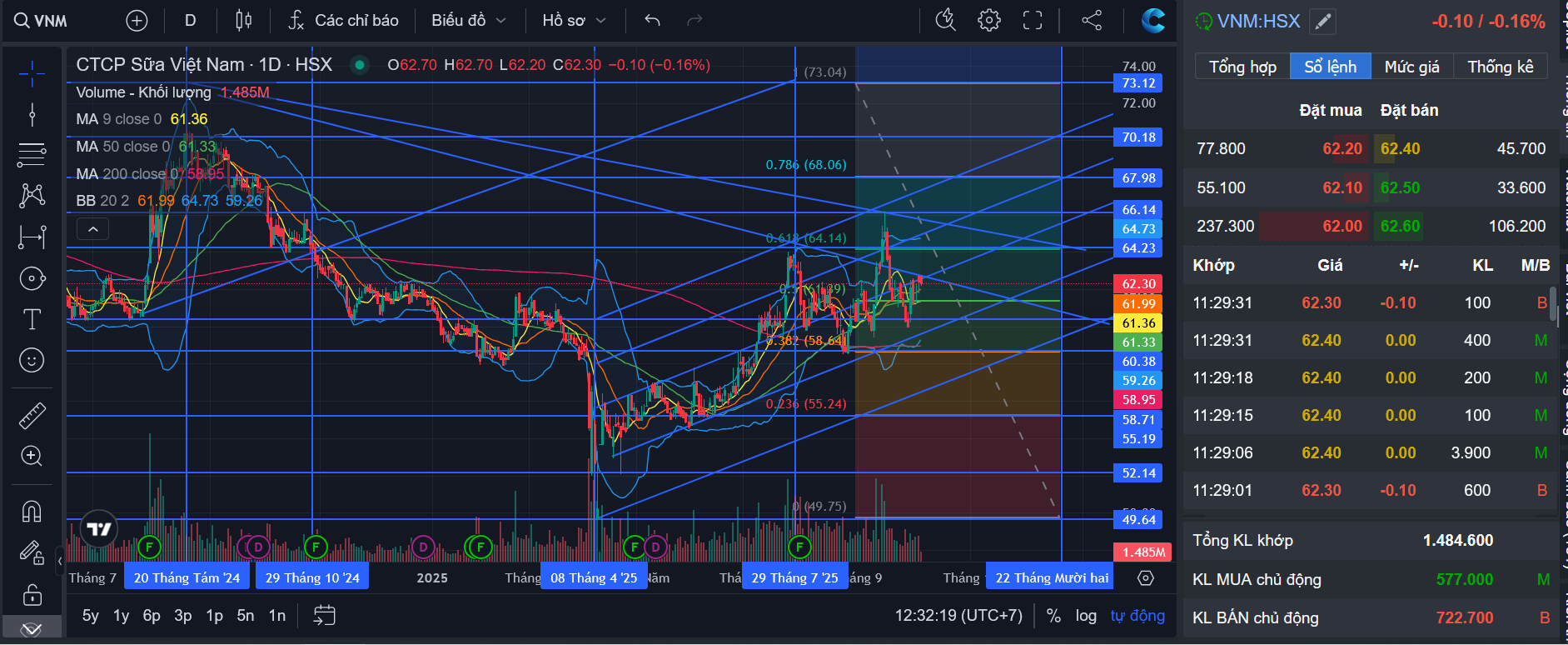Open the VNM symbol search
The width and height of the screenshot is (1568, 645).
[41, 20]
